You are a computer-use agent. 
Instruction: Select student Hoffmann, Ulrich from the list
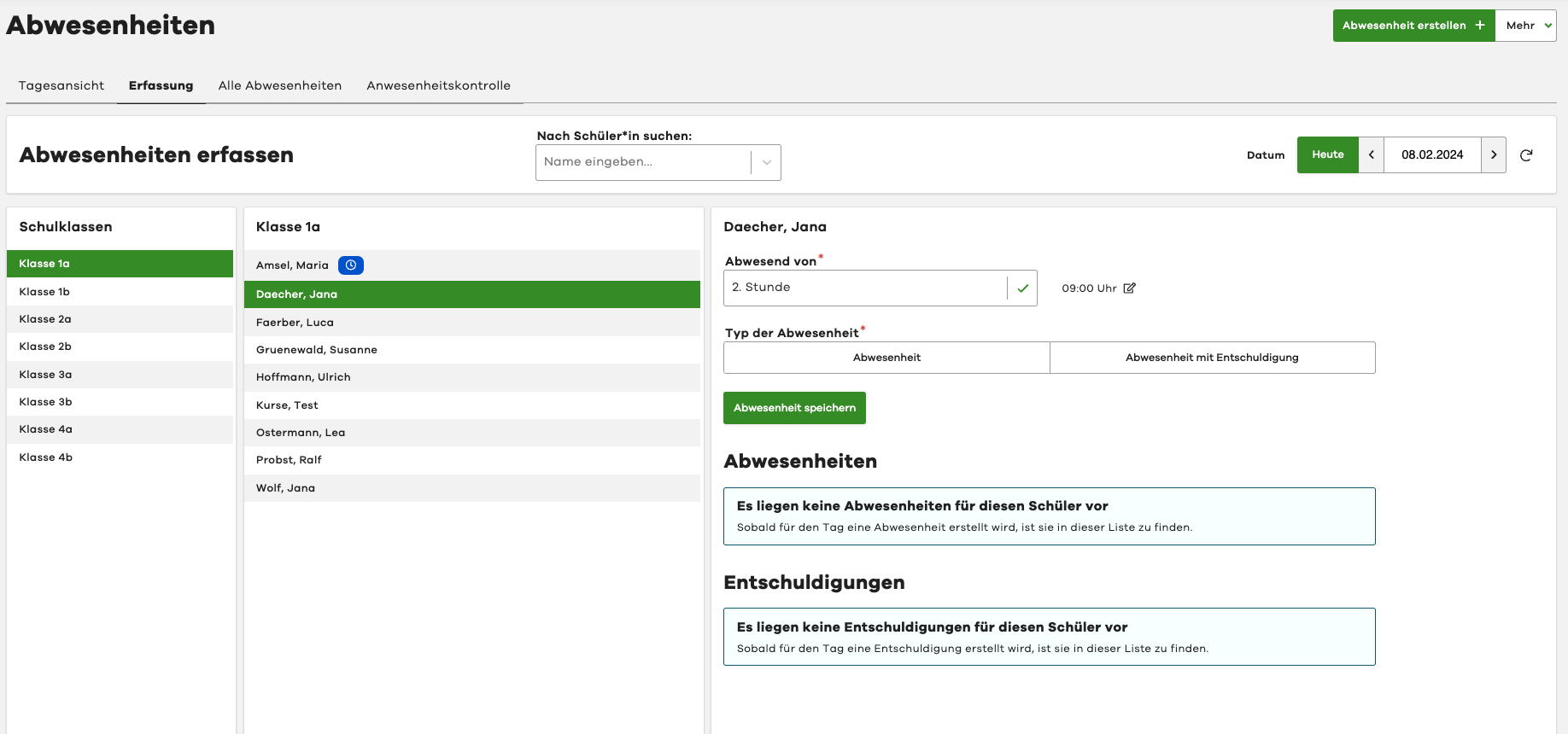[x=303, y=377]
